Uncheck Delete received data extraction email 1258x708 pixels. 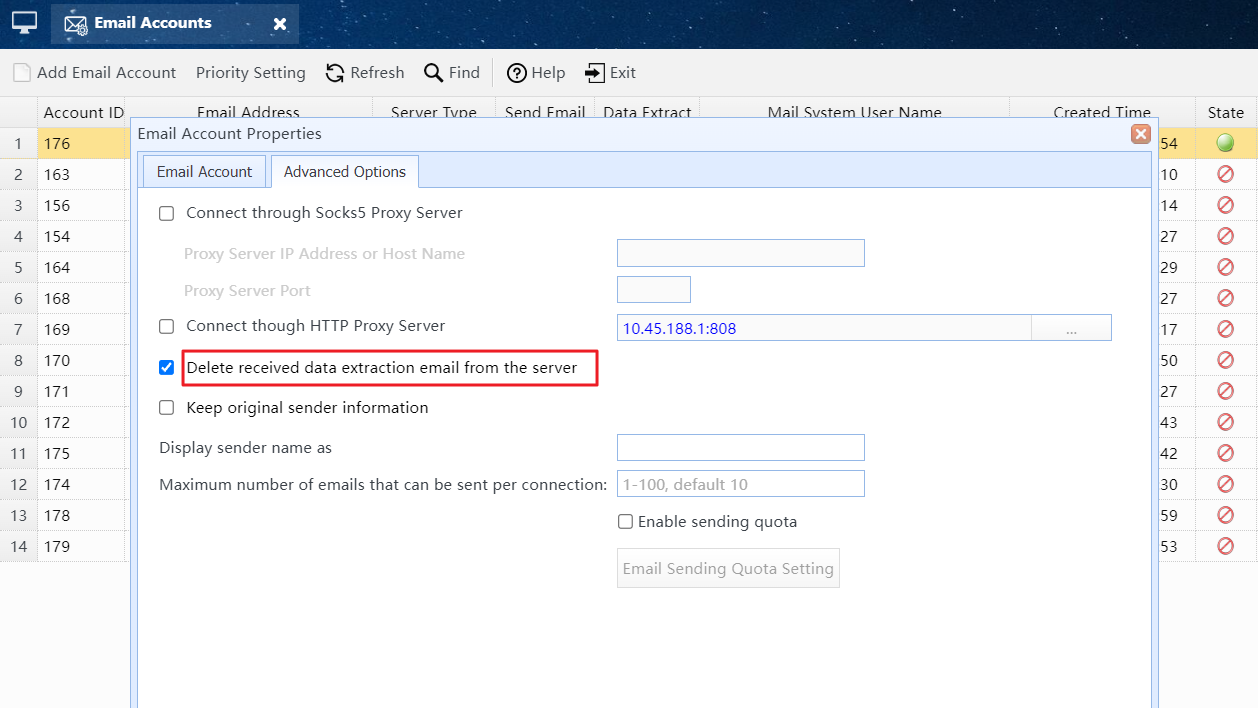[x=167, y=368]
